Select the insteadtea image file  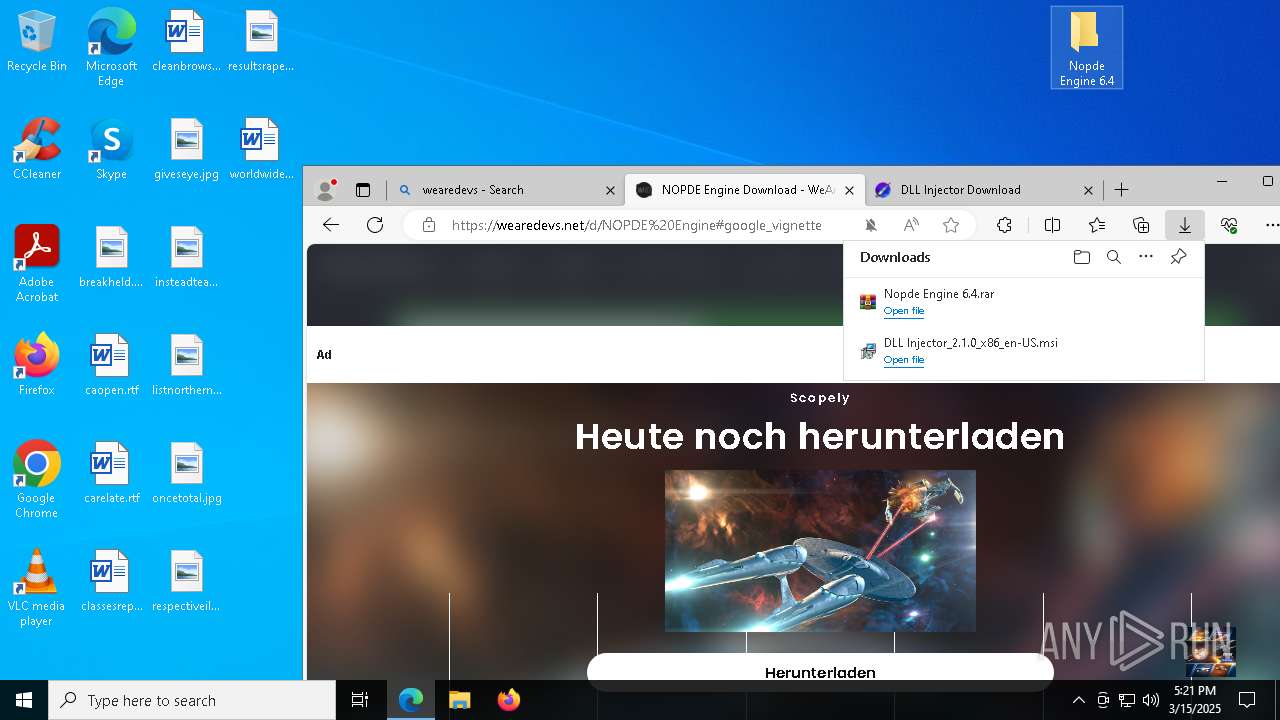tap(186, 258)
